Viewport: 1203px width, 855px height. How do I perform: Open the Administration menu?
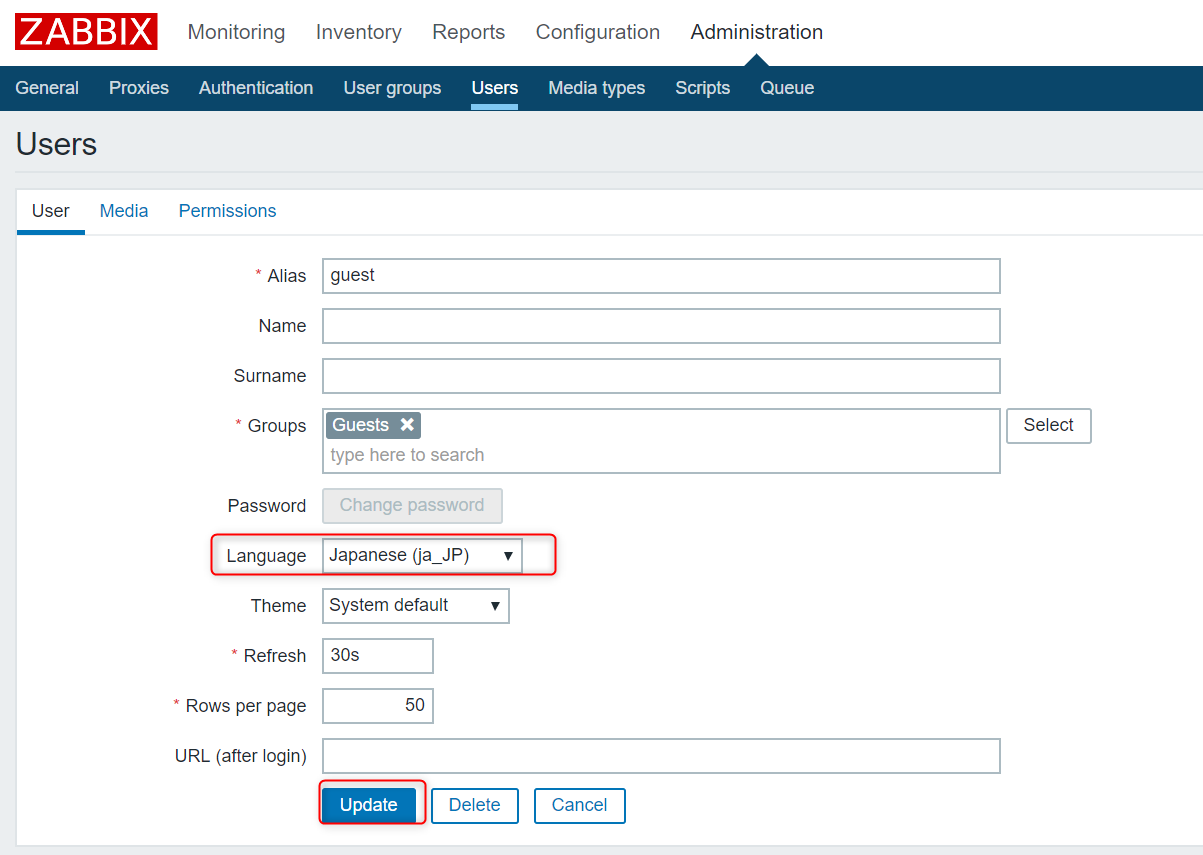coord(757,32)
